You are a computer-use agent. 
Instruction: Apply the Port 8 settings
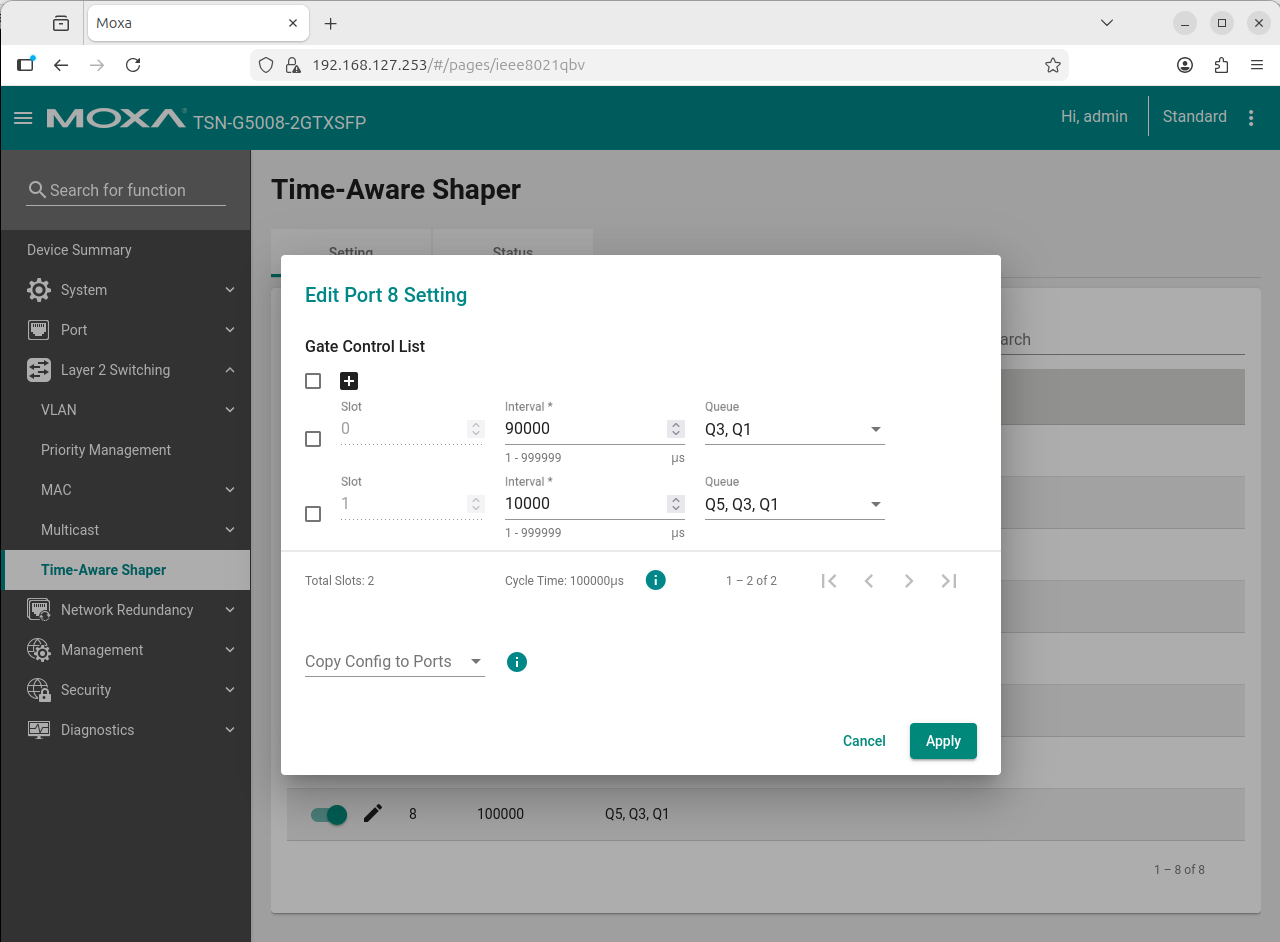click(x=942, y=741)
